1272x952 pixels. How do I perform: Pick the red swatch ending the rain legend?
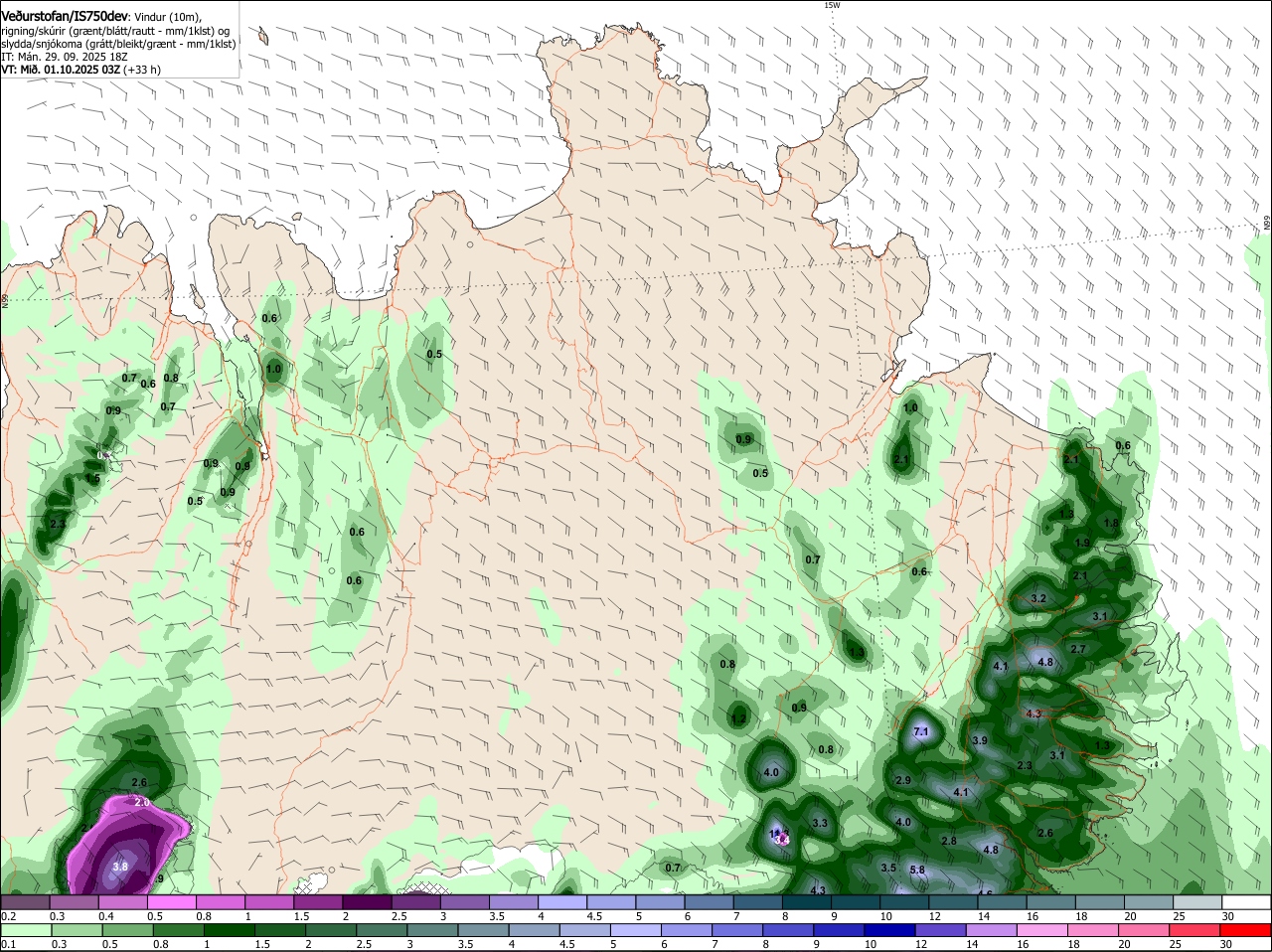coord(1247,930)
